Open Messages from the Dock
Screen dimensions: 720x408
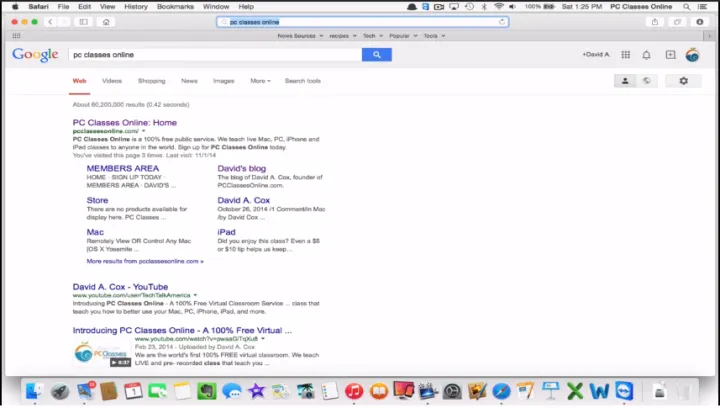[x=231, y=391]
